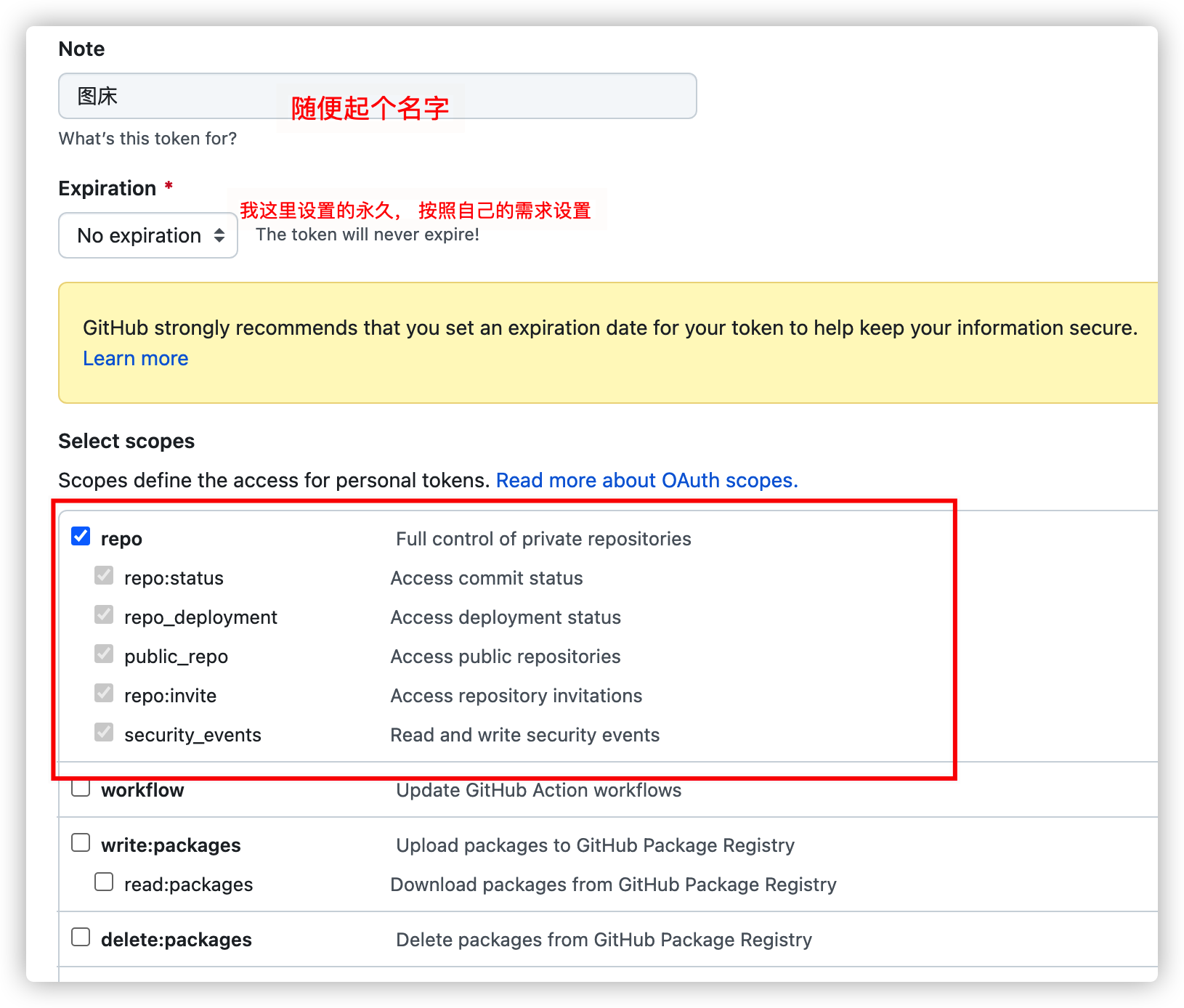1184x1008 pixels.
Task: Toggle the repo:status checkbox
Action: (104, 576)
